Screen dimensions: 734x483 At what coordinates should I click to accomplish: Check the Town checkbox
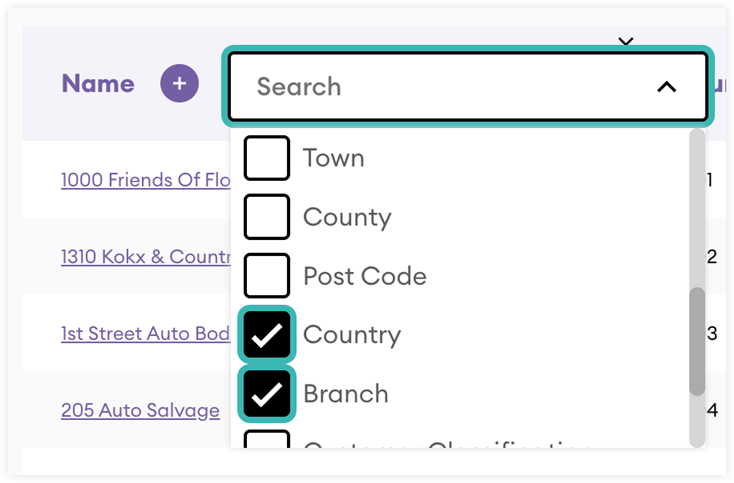pos(267,158)
